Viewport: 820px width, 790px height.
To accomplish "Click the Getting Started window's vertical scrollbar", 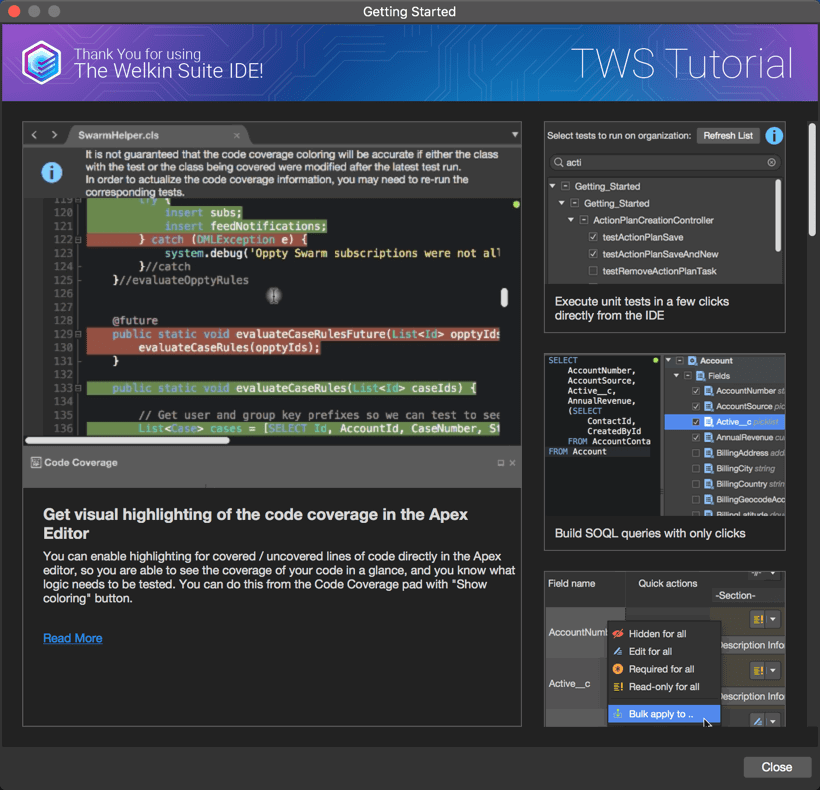I will pos(812,179).
